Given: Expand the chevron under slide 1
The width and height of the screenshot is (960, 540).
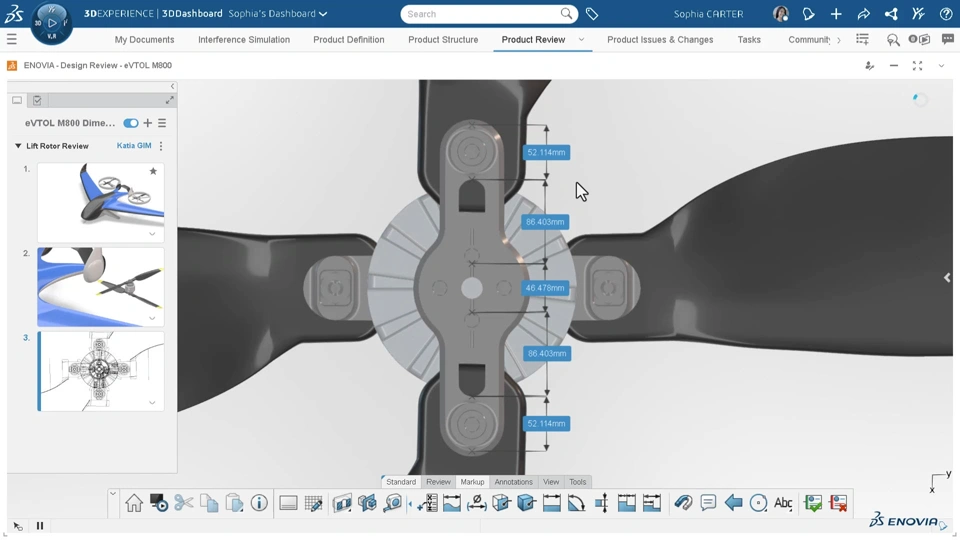Looking at the screenshot, I should click(152, 234).
